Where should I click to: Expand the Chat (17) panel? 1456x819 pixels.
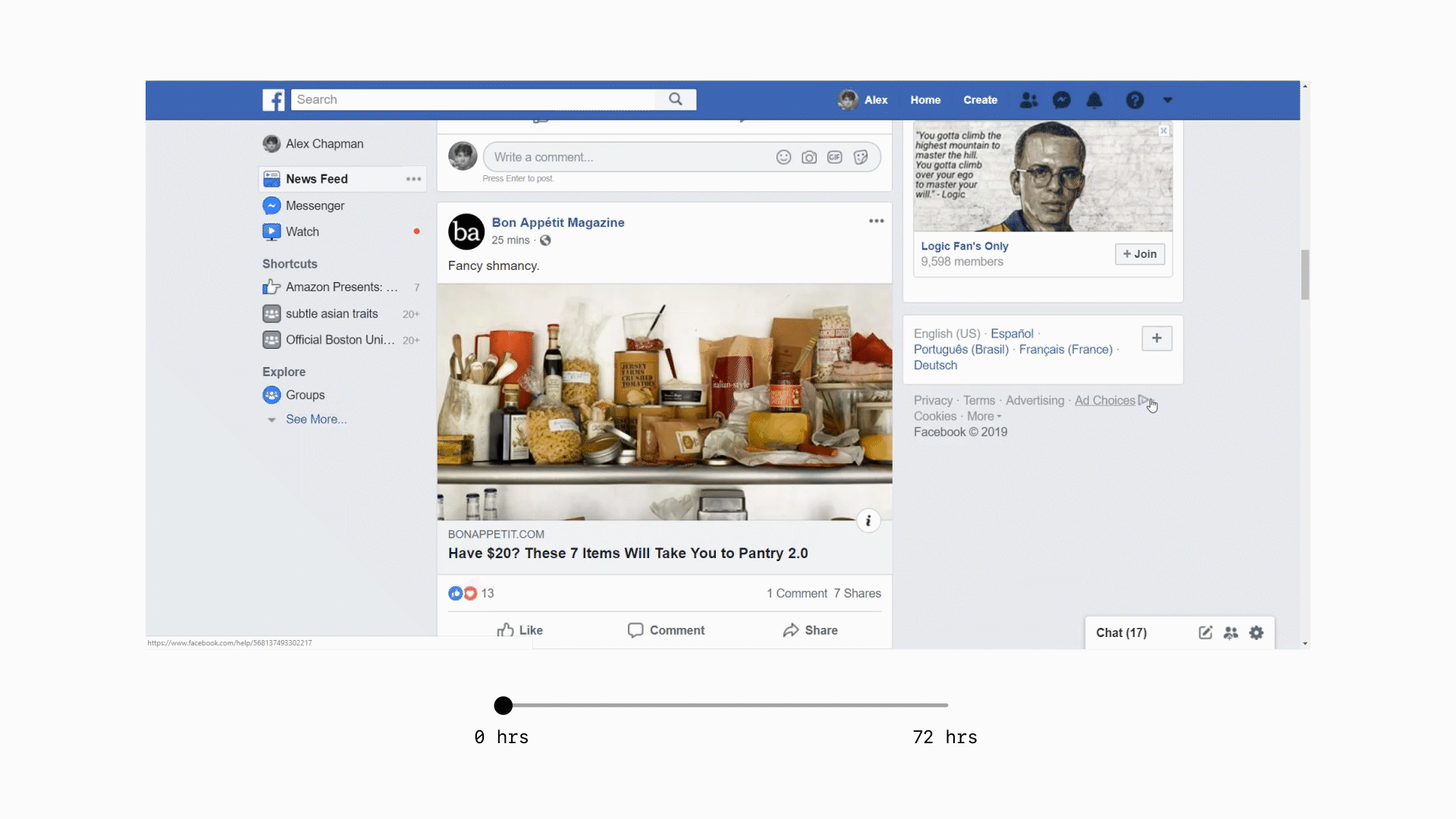point(1122,632)
